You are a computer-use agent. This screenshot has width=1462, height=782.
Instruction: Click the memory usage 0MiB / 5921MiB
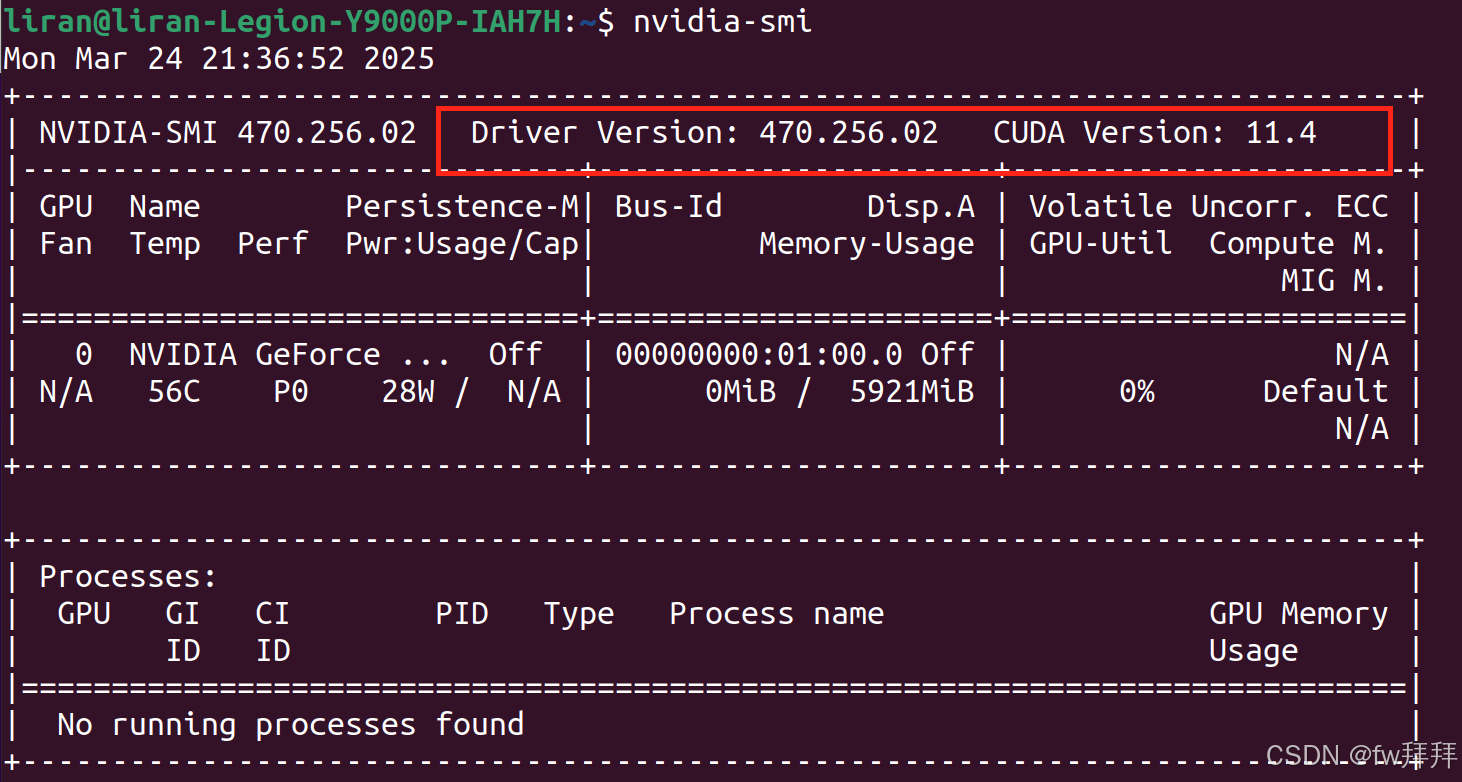[840, 391]
